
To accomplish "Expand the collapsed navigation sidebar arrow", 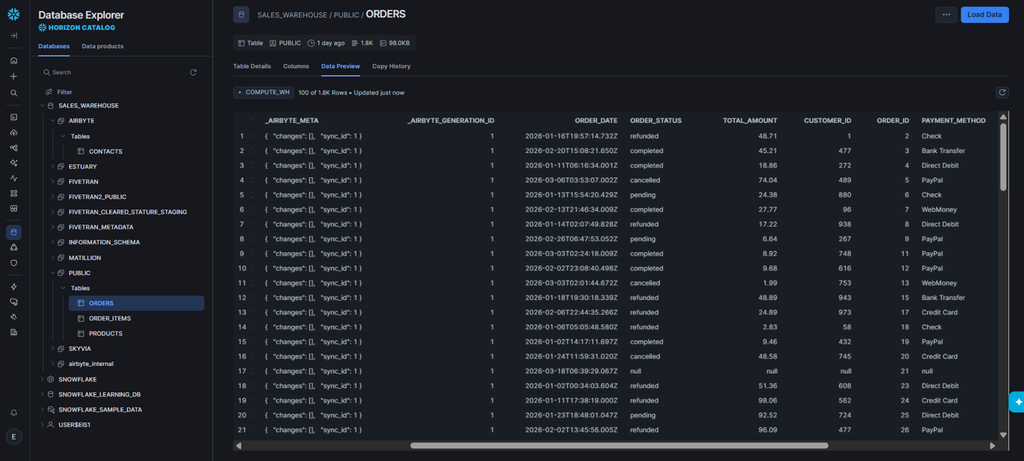I will point(14,35).
